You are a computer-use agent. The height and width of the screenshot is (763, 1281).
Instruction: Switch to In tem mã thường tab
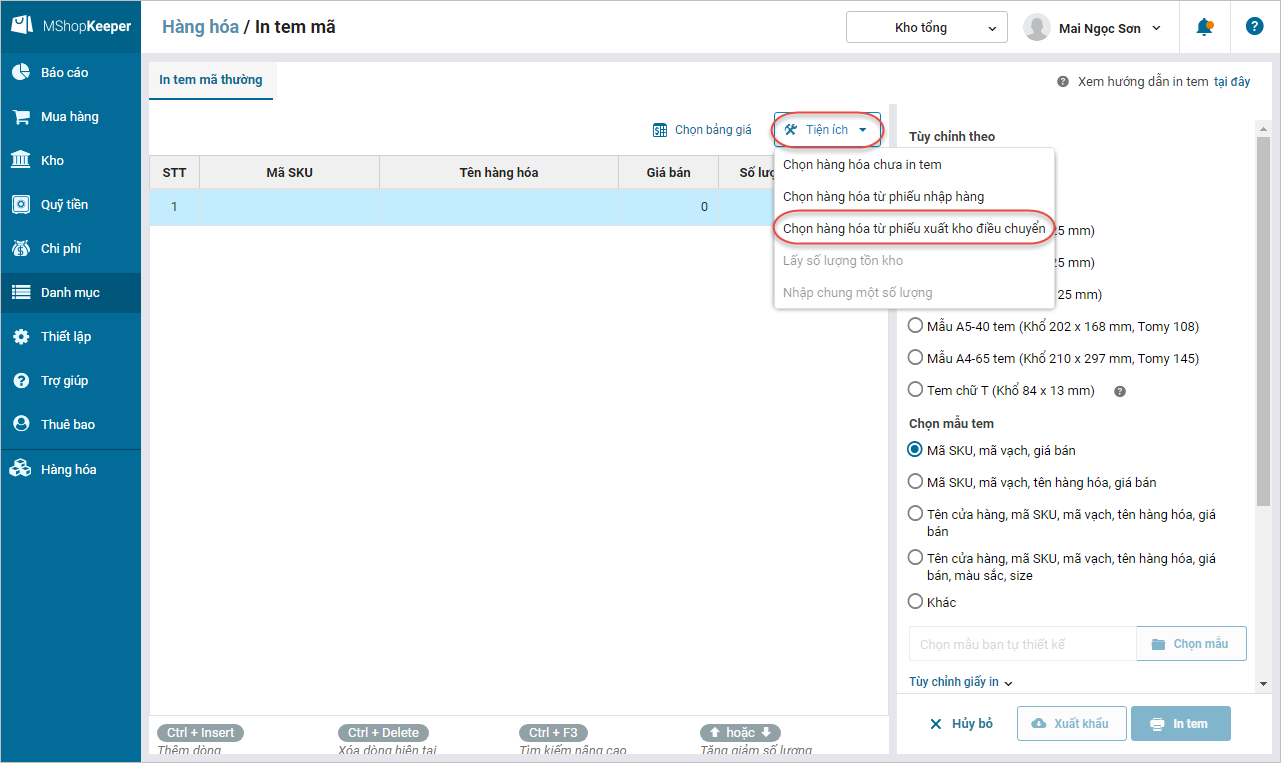[211, 80]
